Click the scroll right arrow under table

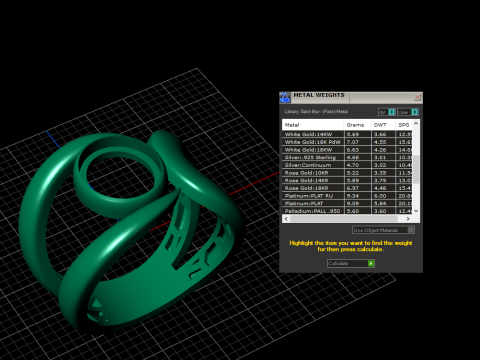(x=408, y=219)
